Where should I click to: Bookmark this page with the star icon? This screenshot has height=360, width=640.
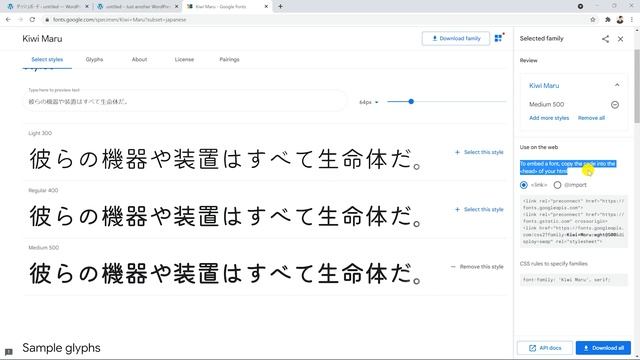(x=593, y=20)
